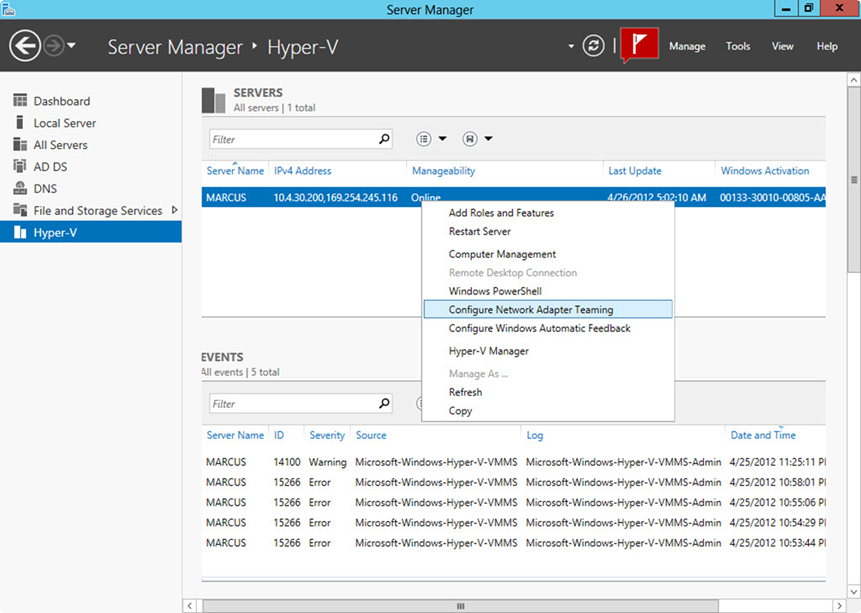Viewport: 861px width, 613px height.
Task: Open the View menu
Action: pyautogui.click(x=782, y=46)
